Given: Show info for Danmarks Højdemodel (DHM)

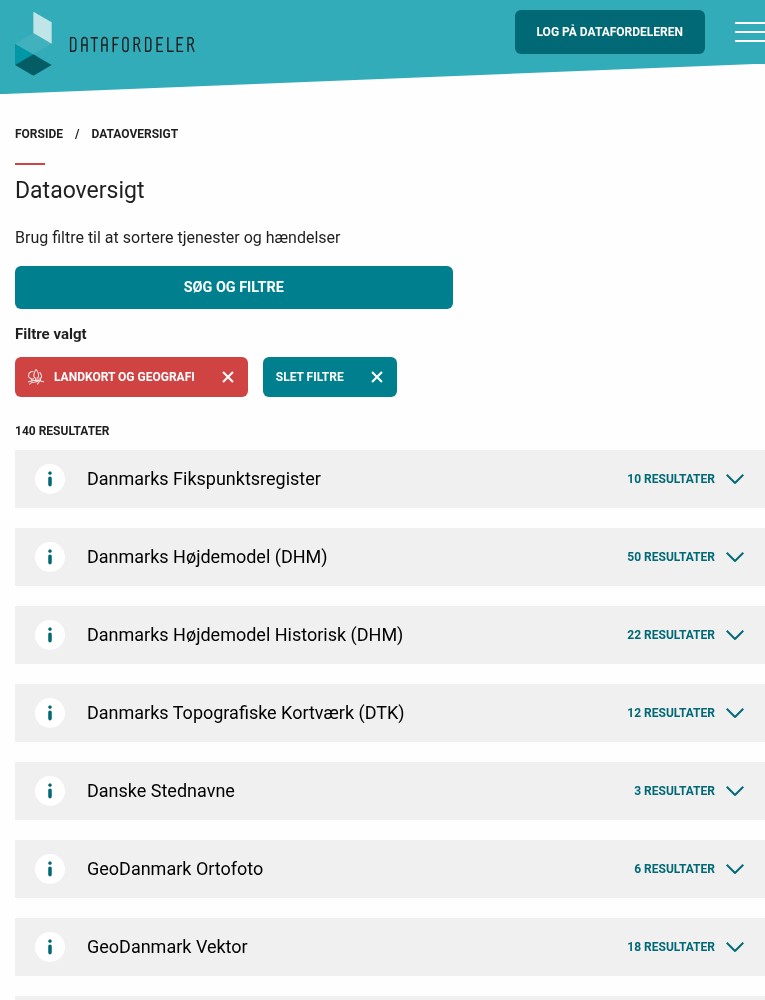Looking at the screenshot, I should 50,557.
